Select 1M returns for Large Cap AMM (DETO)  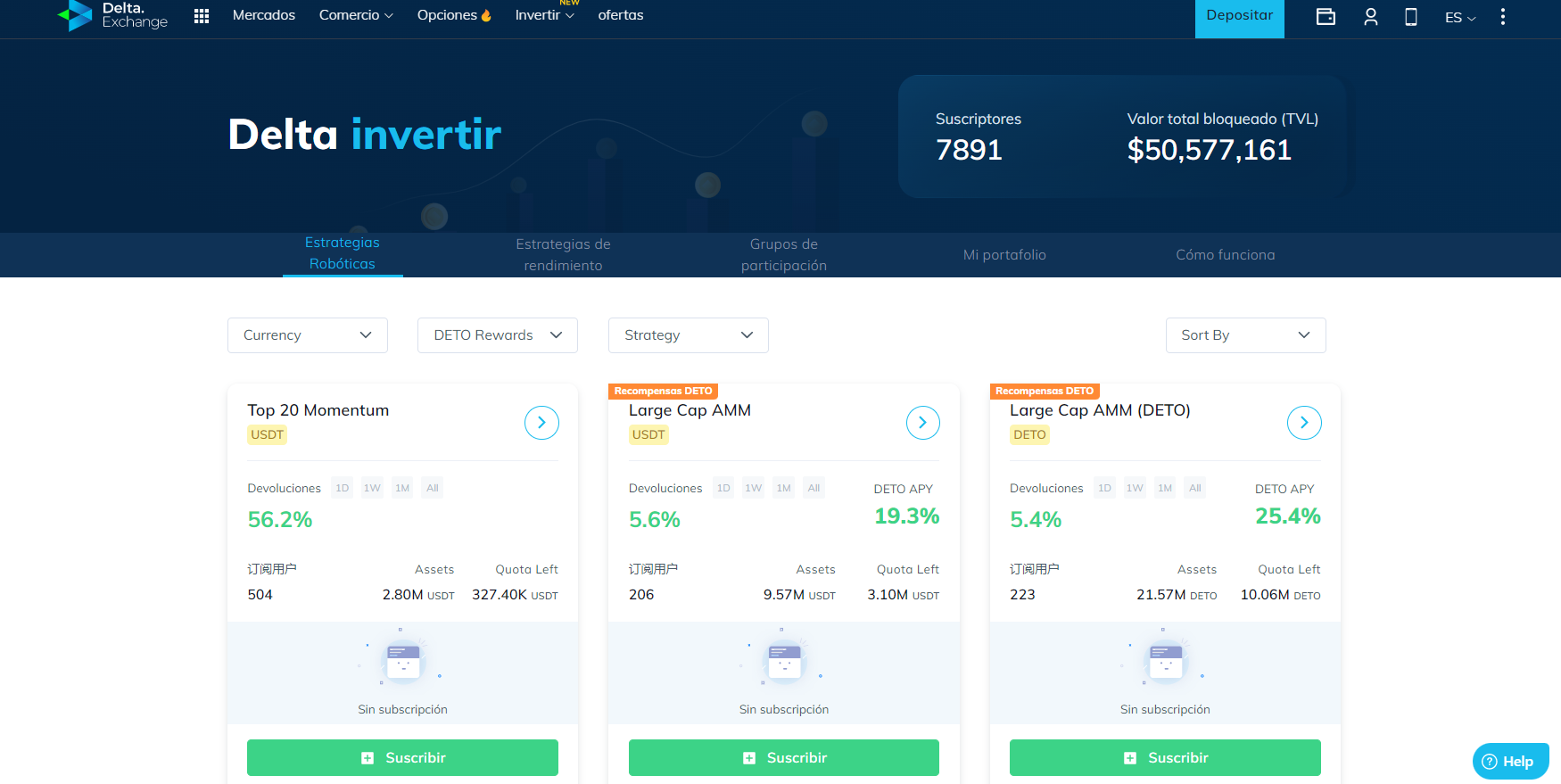pos(1165,488)
